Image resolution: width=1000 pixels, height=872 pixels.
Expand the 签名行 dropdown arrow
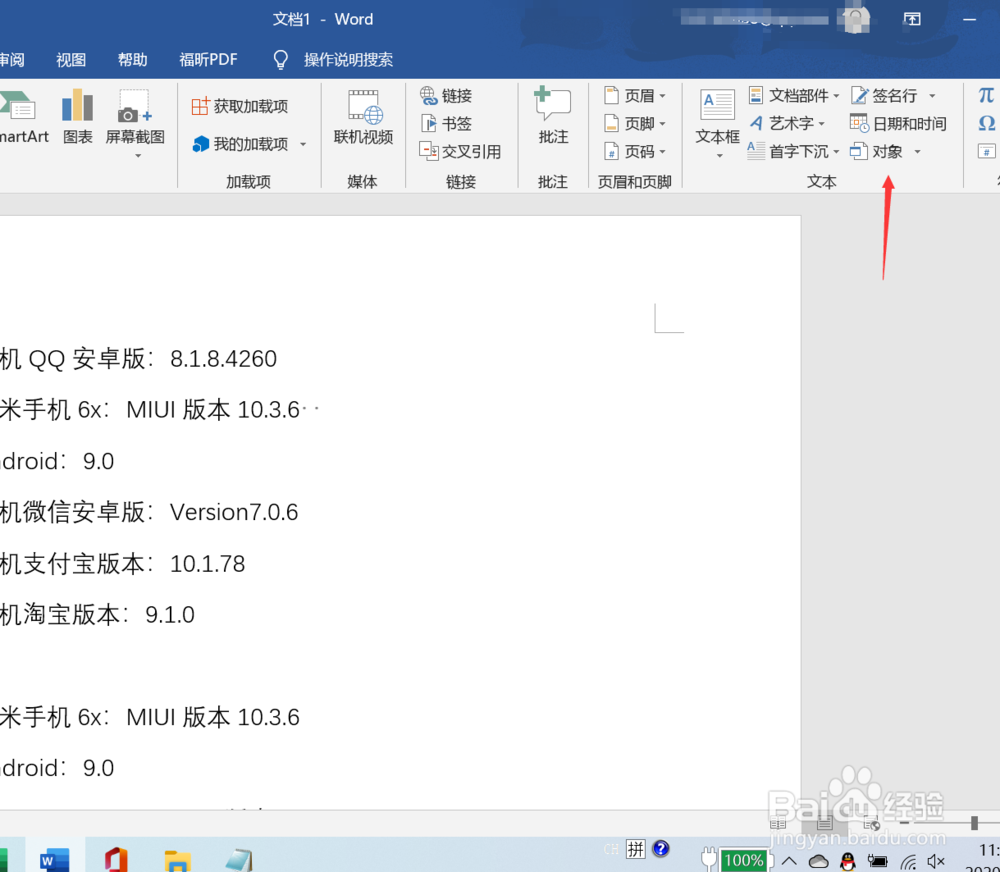932,96
